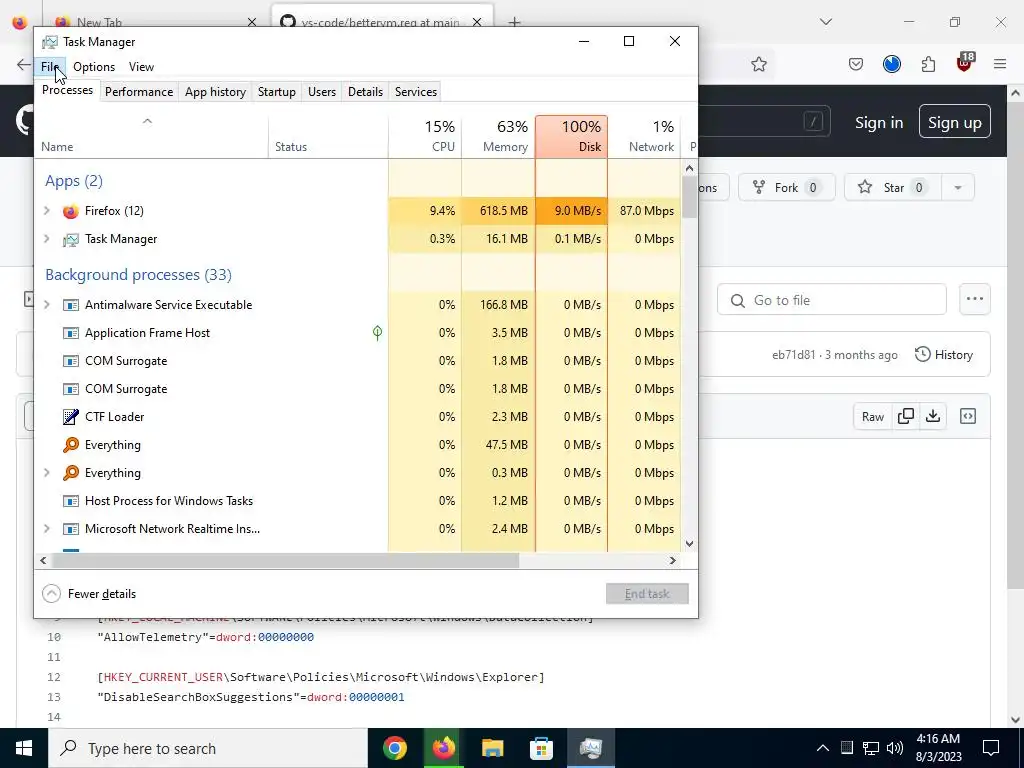This screenshot has height=768, width=1024.
Task: View the Raw file on GitHub
Action: coord(872,417)
